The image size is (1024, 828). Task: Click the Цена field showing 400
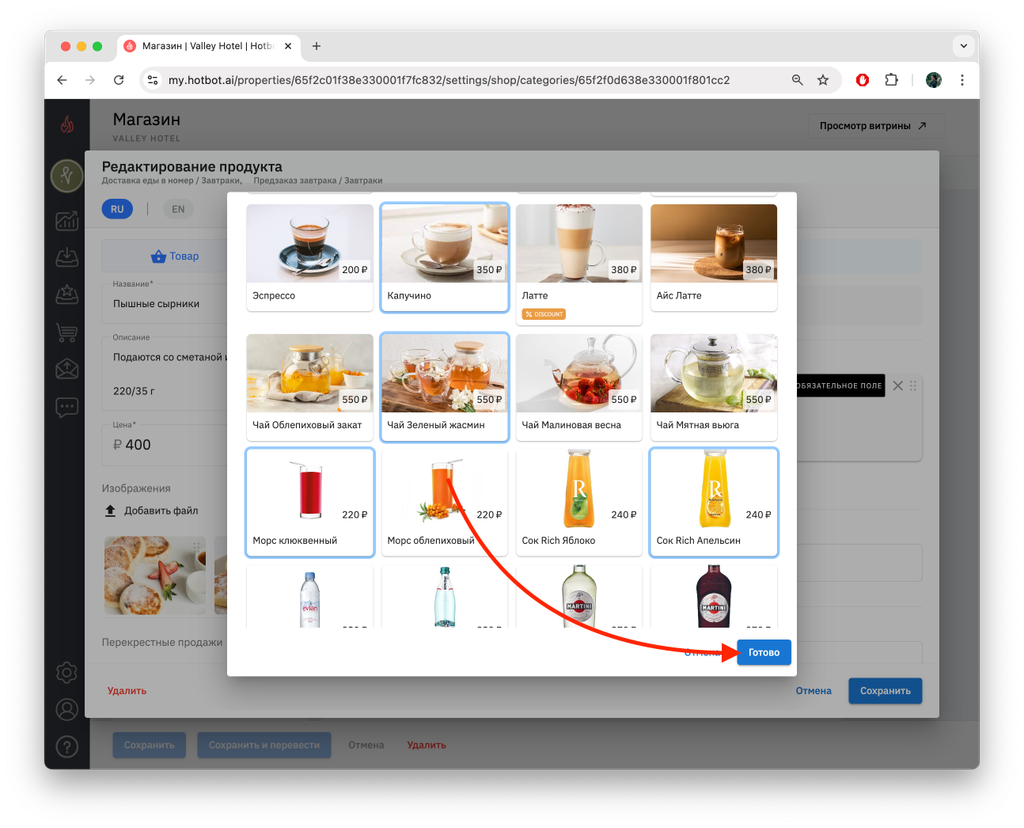click(165, 445)
